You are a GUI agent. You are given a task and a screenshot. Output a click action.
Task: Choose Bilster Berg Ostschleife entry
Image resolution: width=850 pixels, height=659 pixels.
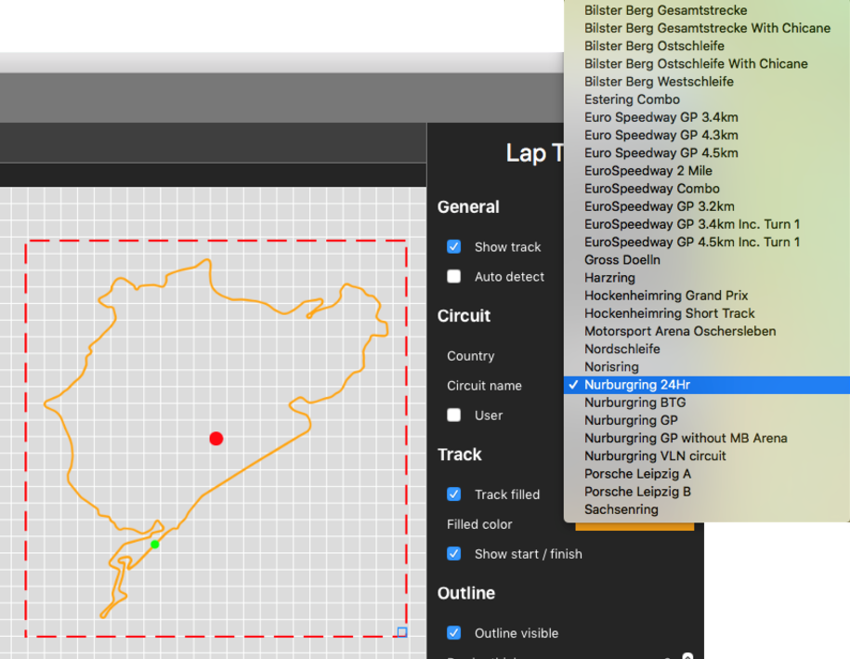coord(707,46)
